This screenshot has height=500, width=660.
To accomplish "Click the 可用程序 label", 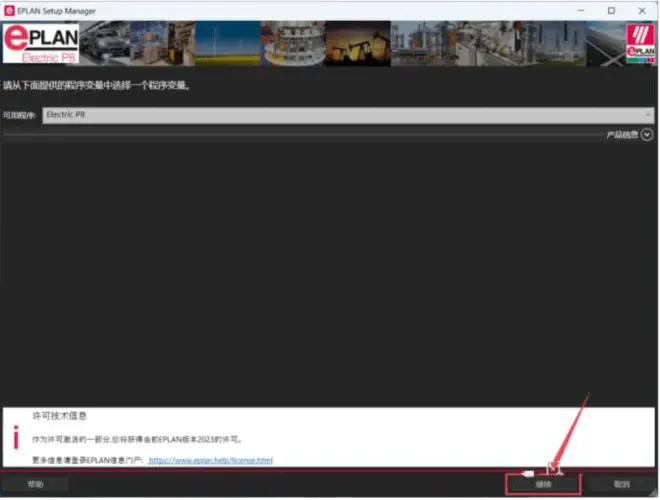I will point(19,115).
